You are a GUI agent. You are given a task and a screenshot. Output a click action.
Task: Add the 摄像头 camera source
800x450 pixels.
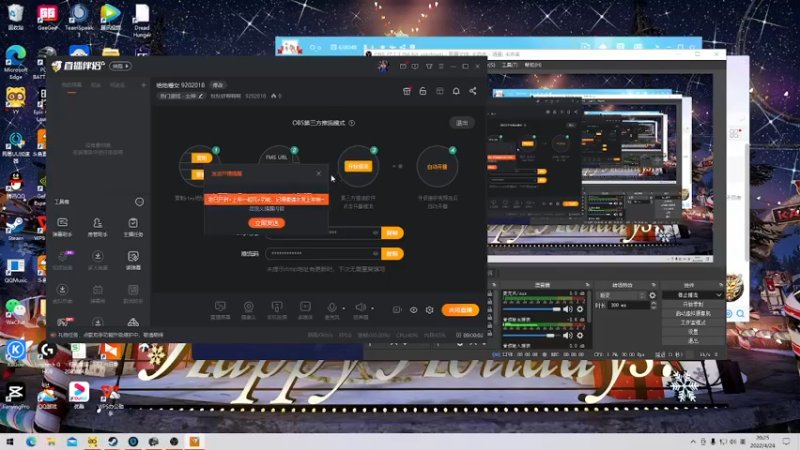pyautogui.click(x=248, y=310)
